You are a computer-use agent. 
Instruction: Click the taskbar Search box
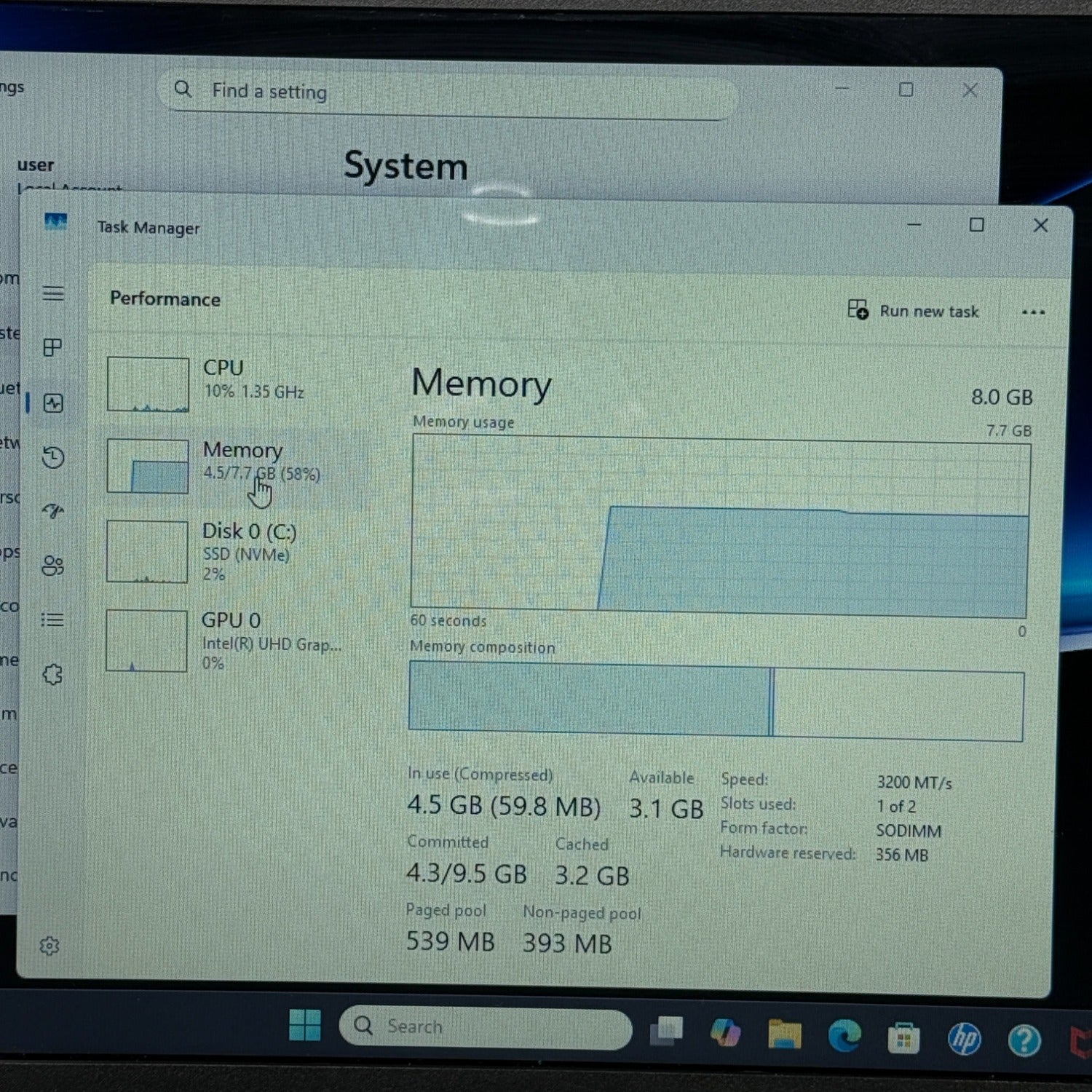point(486,1026)
